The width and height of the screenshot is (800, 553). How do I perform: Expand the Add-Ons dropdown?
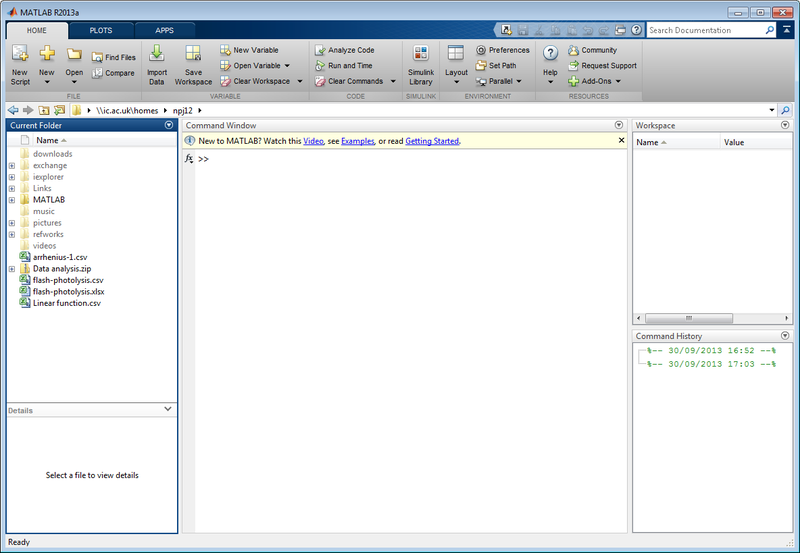point(618,81)
